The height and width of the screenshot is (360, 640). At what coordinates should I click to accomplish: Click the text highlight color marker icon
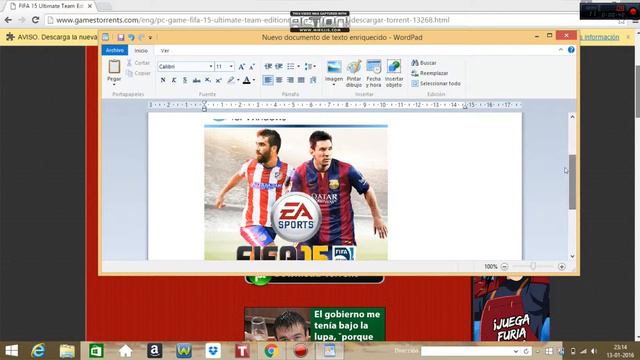[x=231, y=80]
